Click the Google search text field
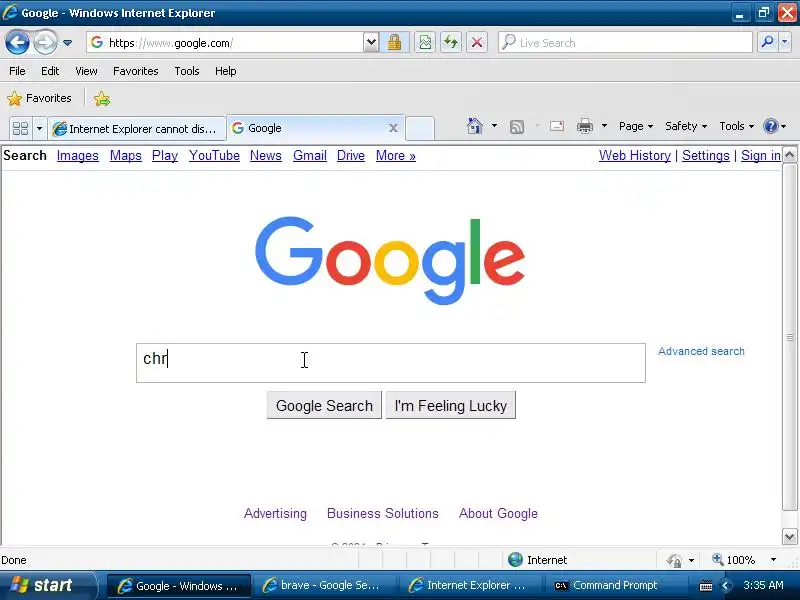 [x=391, y=363]
